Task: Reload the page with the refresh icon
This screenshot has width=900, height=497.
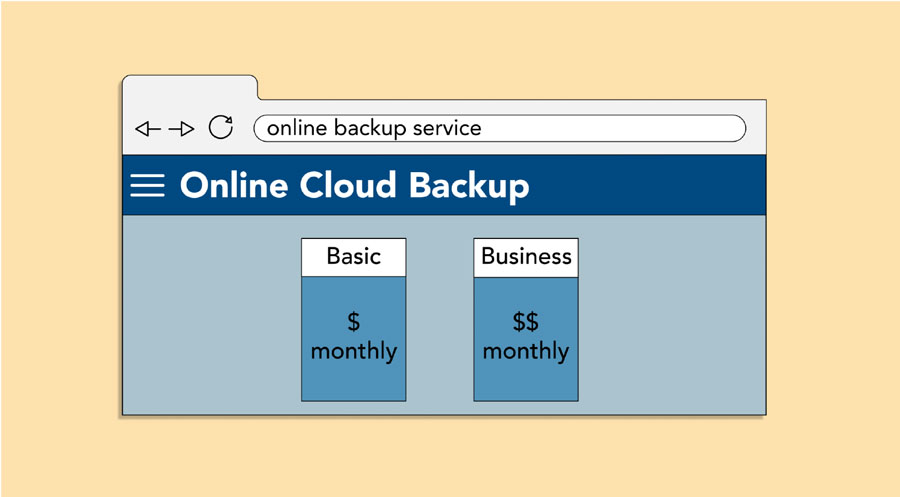Action: (220, 128)
